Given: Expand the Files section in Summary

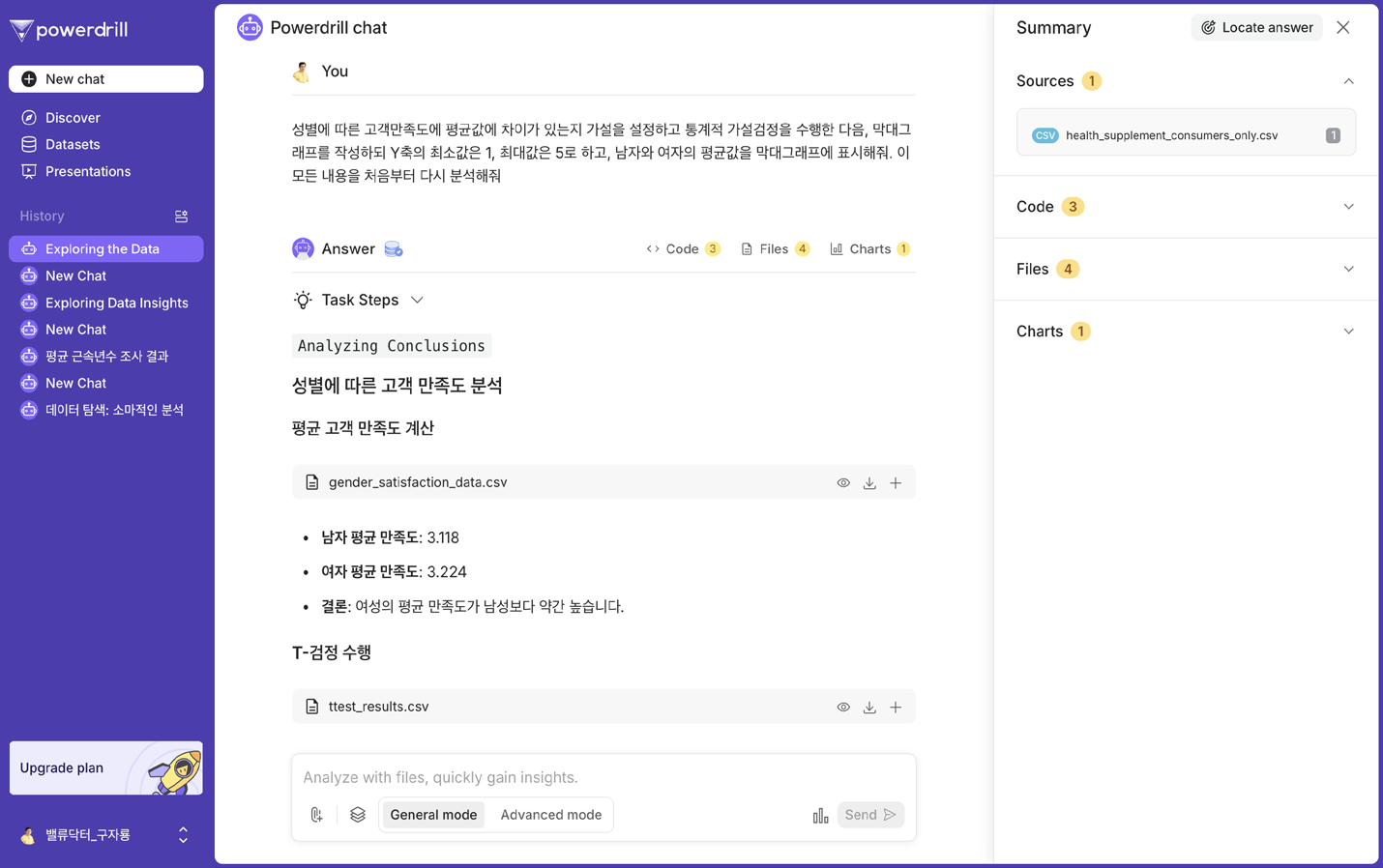Looking at the screenshot, I should point(1186,269).
